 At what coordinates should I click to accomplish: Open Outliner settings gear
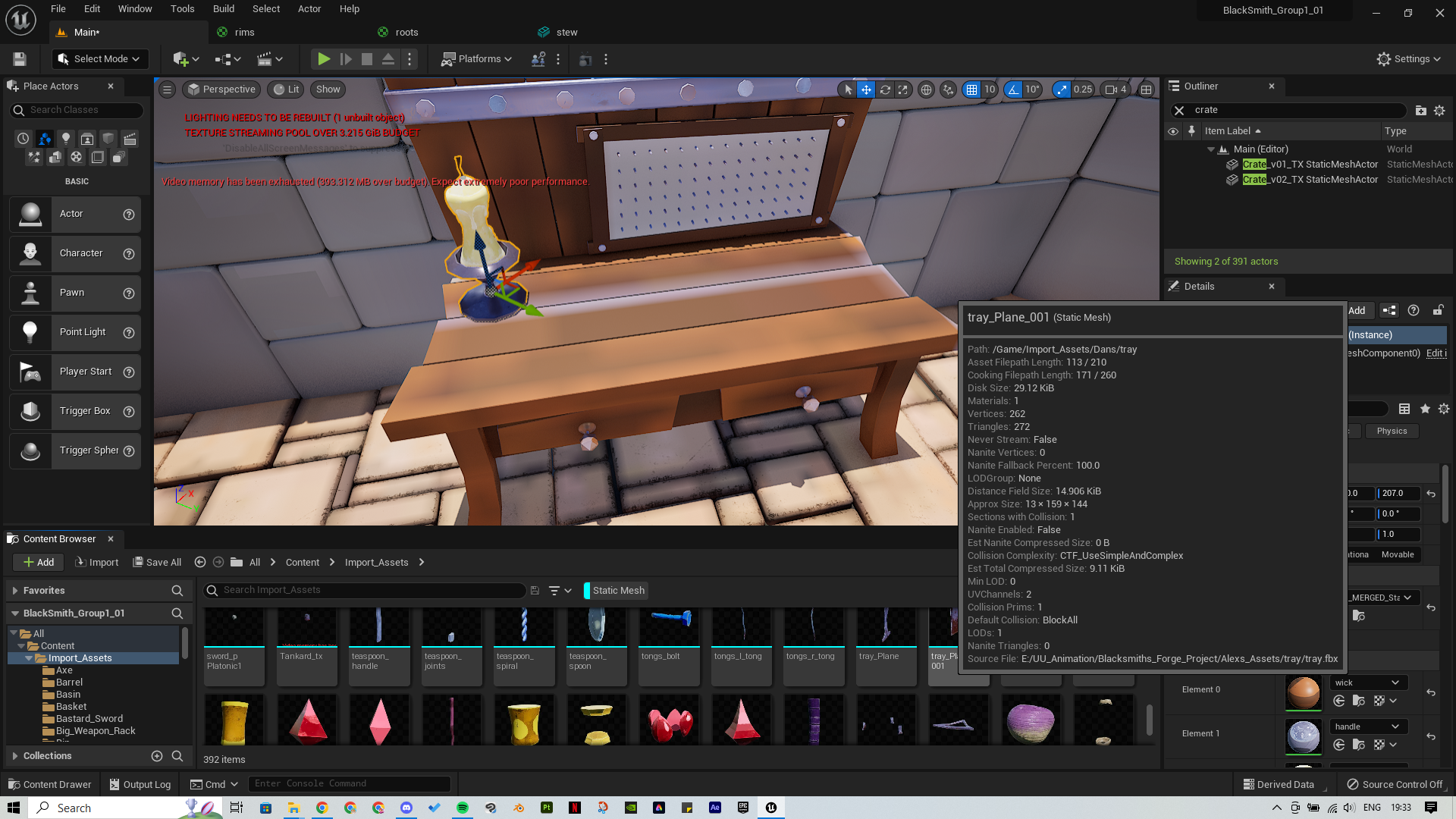pos(1439,111)
